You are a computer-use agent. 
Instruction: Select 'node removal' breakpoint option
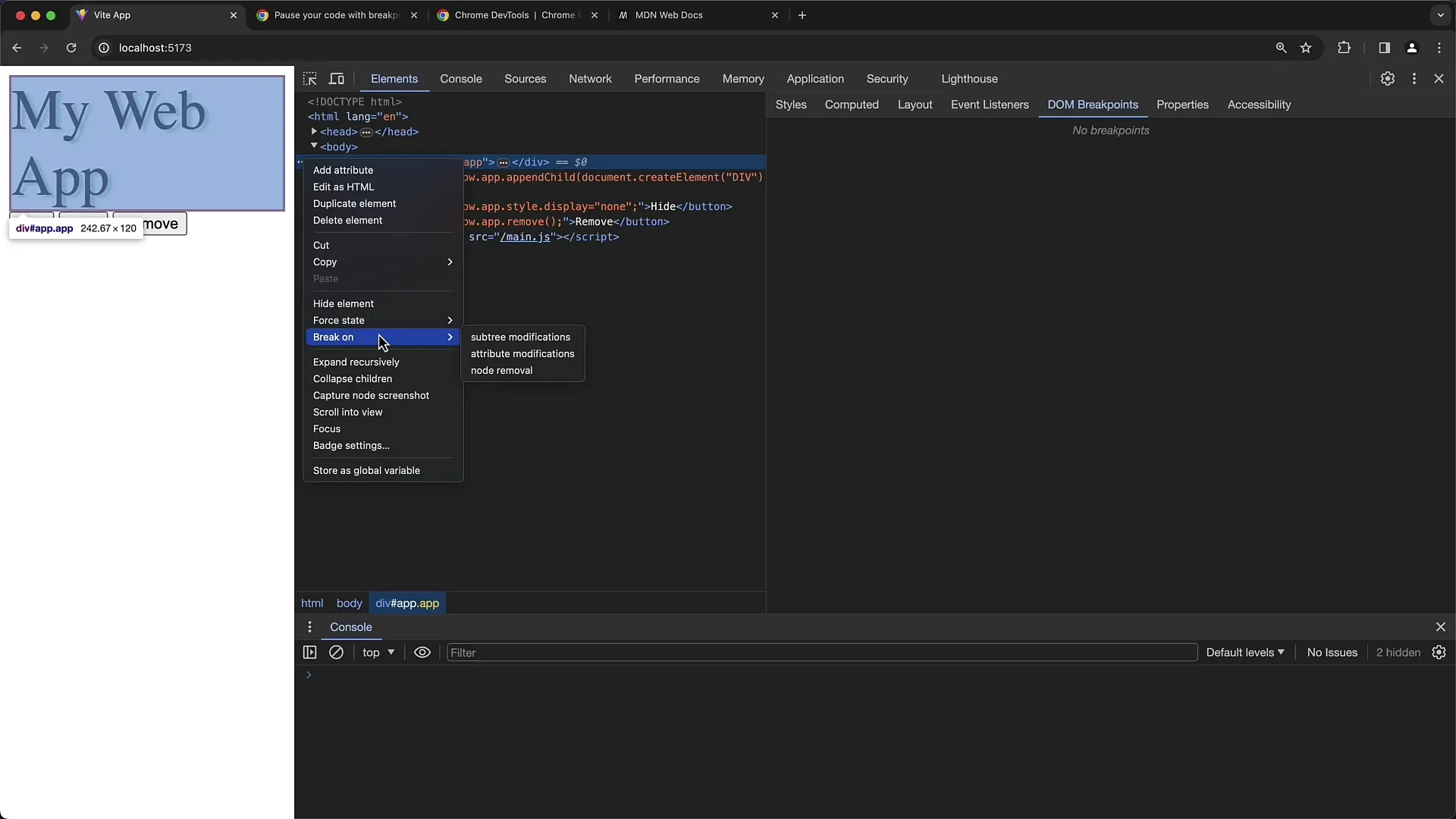501,370
